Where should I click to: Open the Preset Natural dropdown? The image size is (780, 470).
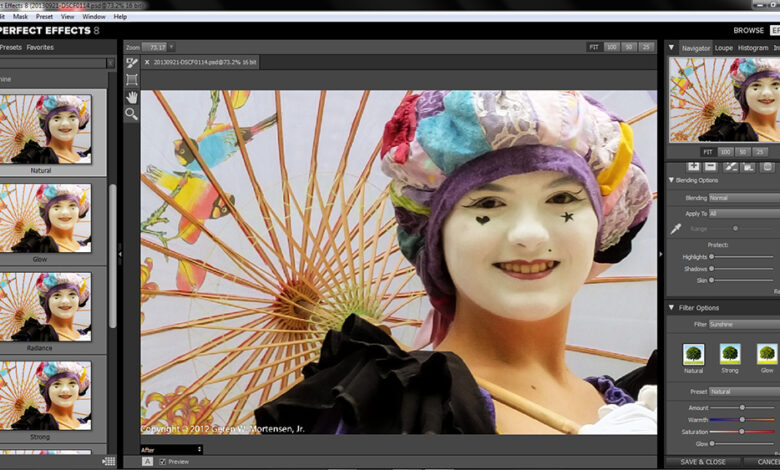[x=744, y=392]
